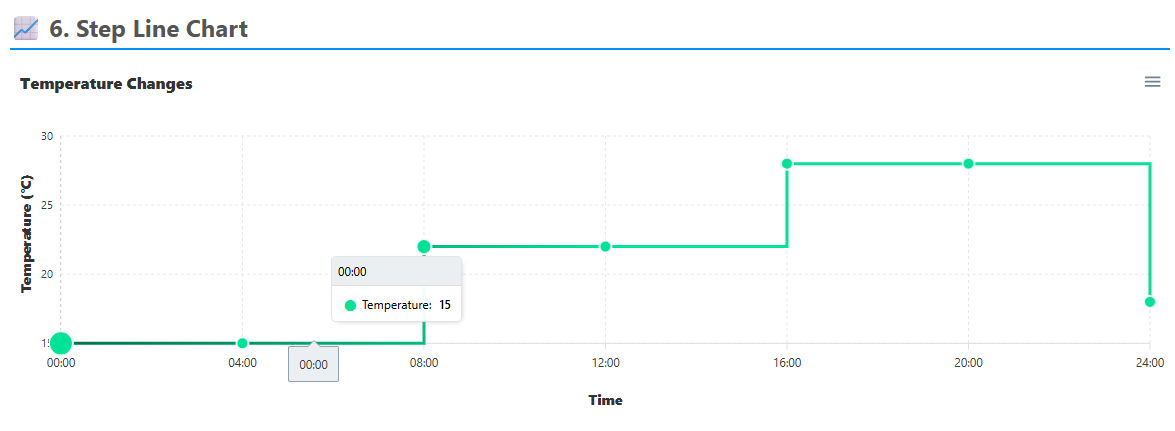This screenshot has width=1175, height=431.
Task: Click the chart emoji beside the heading
Action: pos(25,29)
